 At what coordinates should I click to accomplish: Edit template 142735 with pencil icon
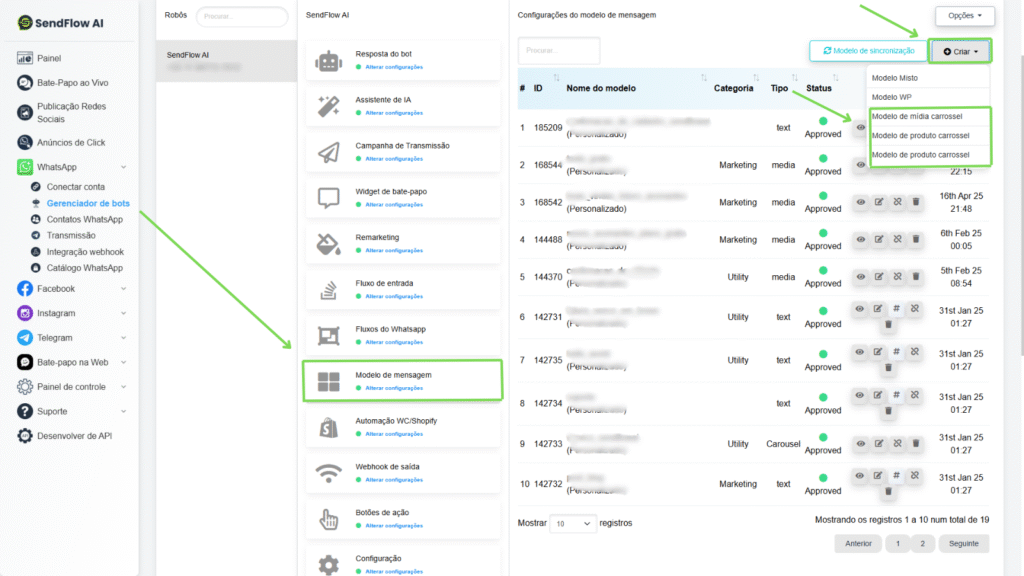point(878,351)
